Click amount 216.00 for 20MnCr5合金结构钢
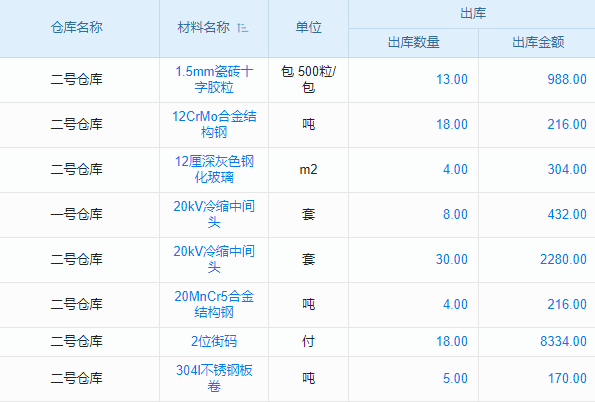The width and height of the screenshot is (595, 402). 567,304
